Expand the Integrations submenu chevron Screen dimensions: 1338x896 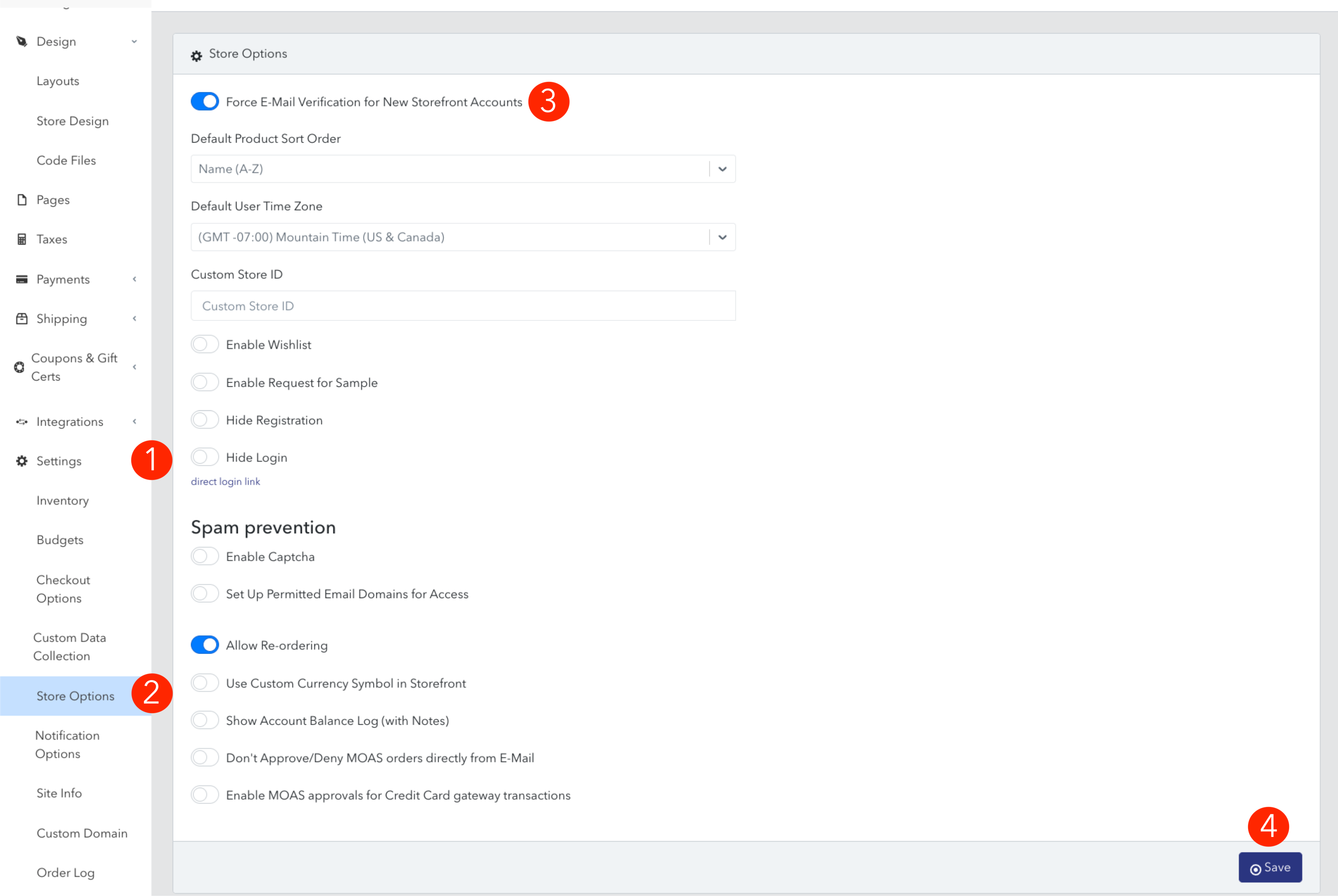pyautogui.click(x=134, y=422)
